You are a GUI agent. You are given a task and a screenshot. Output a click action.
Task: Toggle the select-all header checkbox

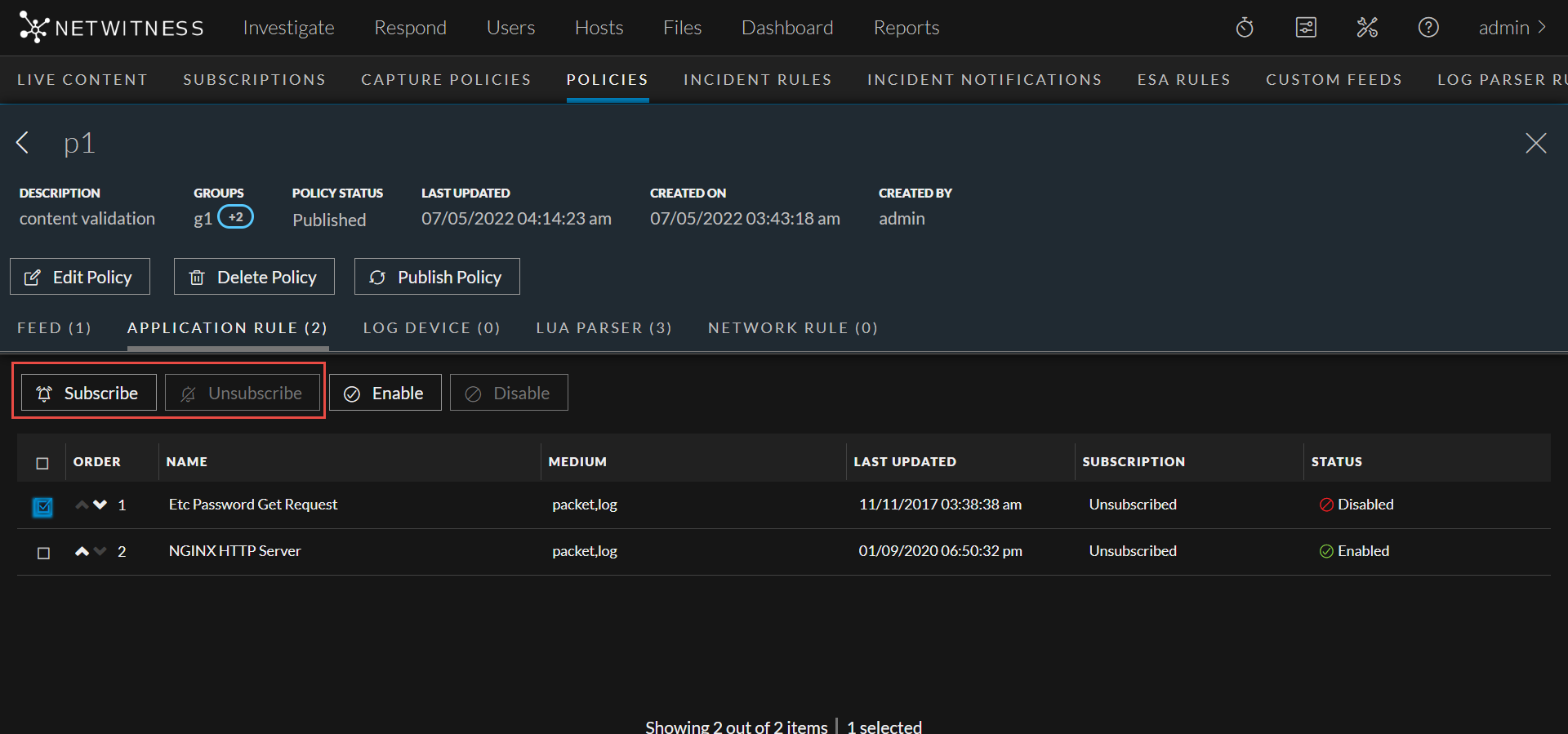coord(42,463)
